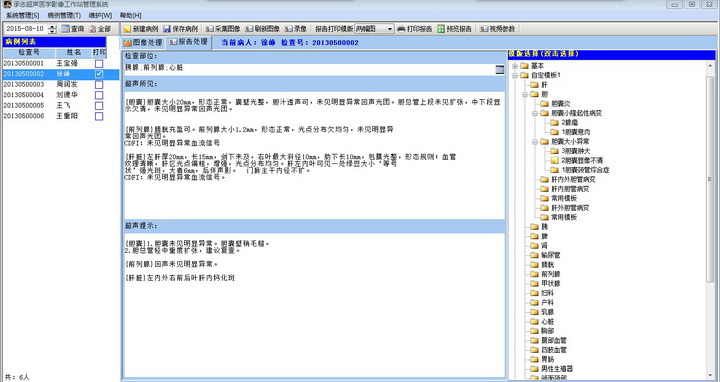The height and width of the screenshot is (382, 720).
Task: Click the 检查号 column header
Action: pos(28,52)
